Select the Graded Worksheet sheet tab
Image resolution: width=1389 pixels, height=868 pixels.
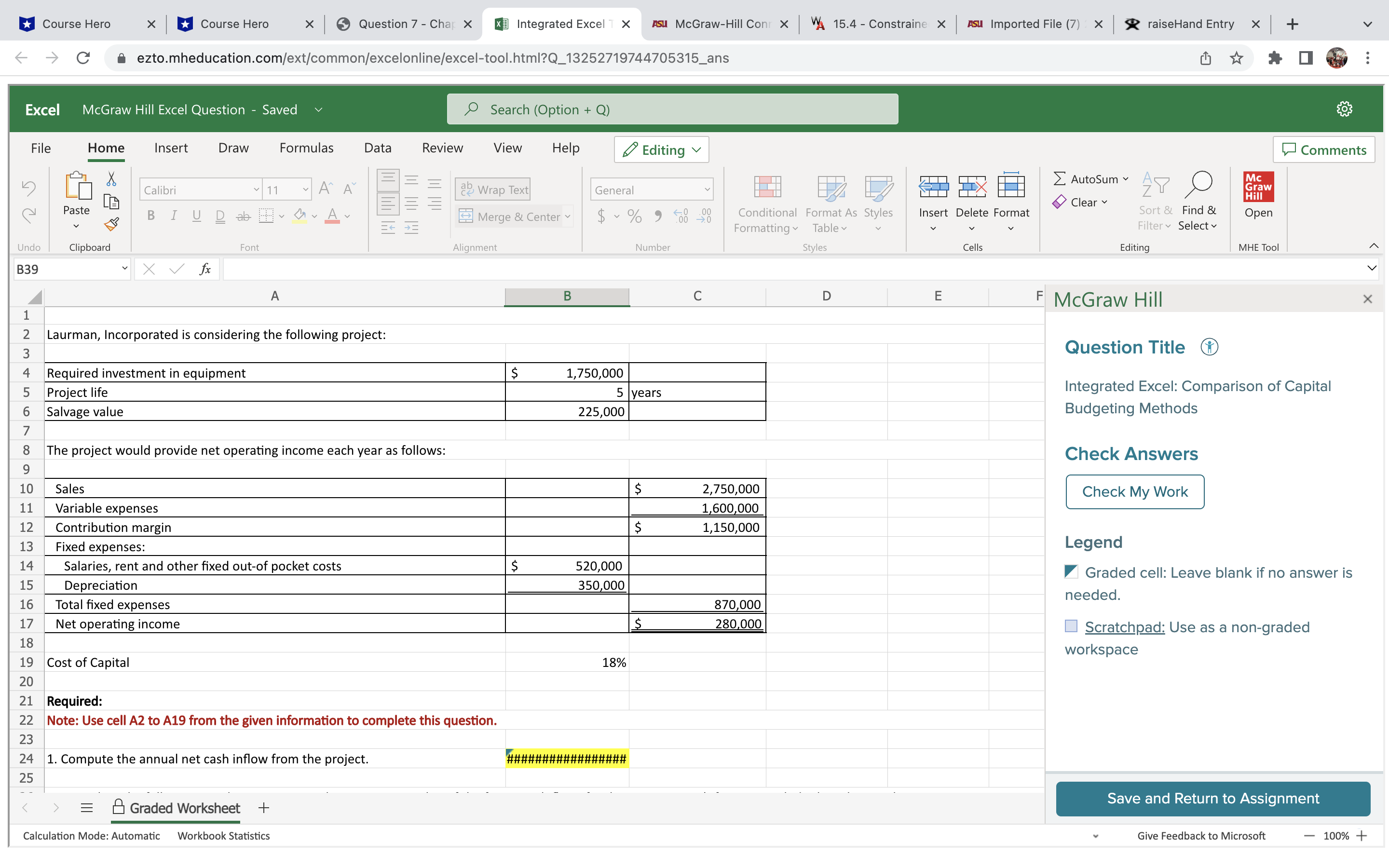184,808
